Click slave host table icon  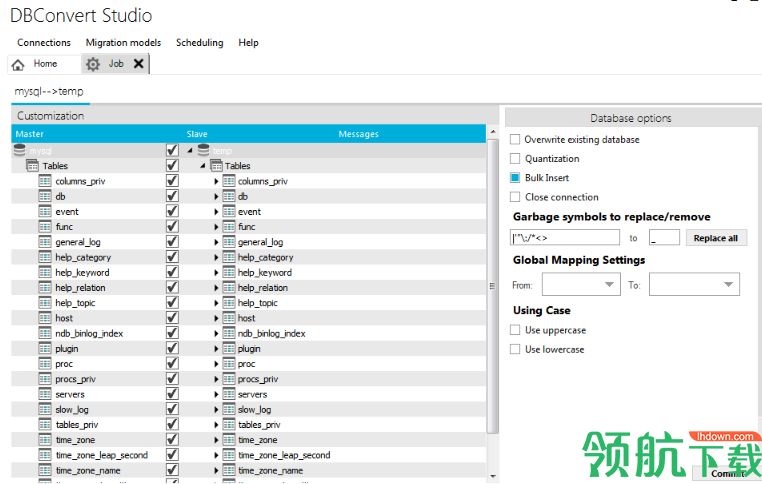click(x=229, y=318)
